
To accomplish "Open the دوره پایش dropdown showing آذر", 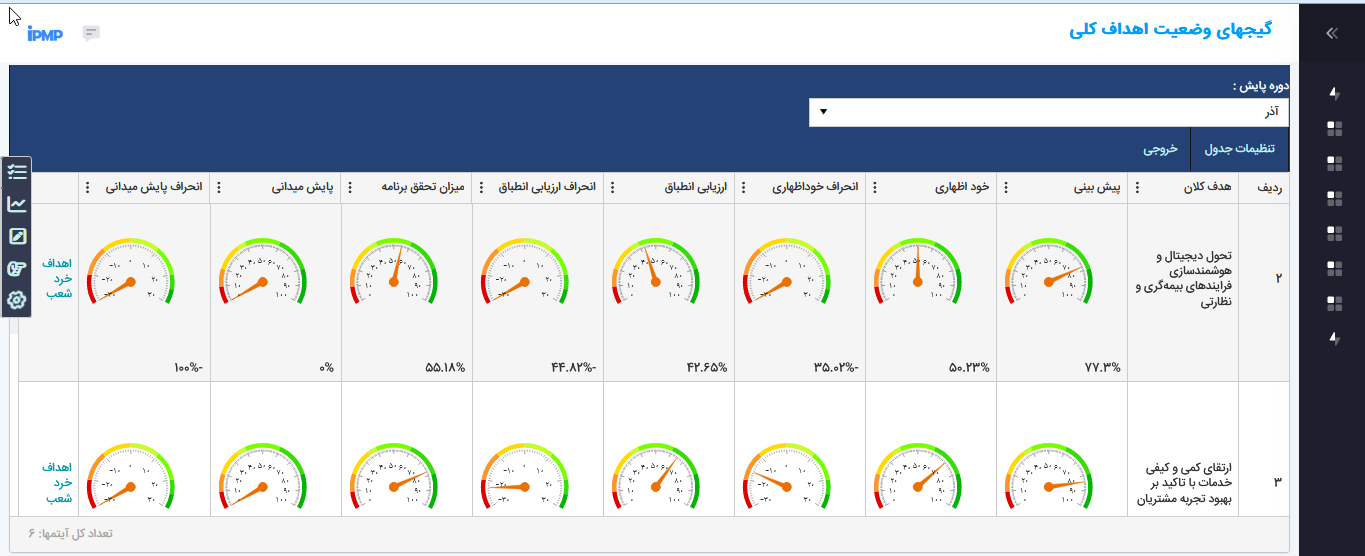I will tap(1048, 112).
